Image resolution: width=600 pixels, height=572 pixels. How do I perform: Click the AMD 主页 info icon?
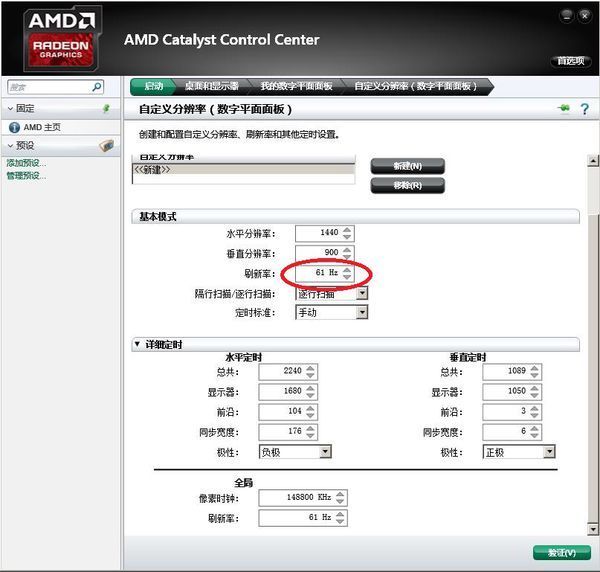[x=14, y=127]
